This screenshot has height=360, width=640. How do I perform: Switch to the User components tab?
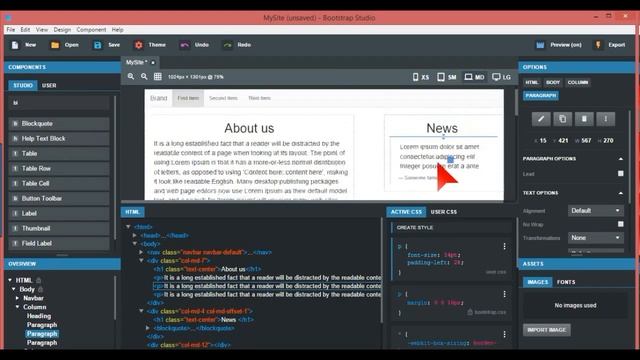pos(49,85)
